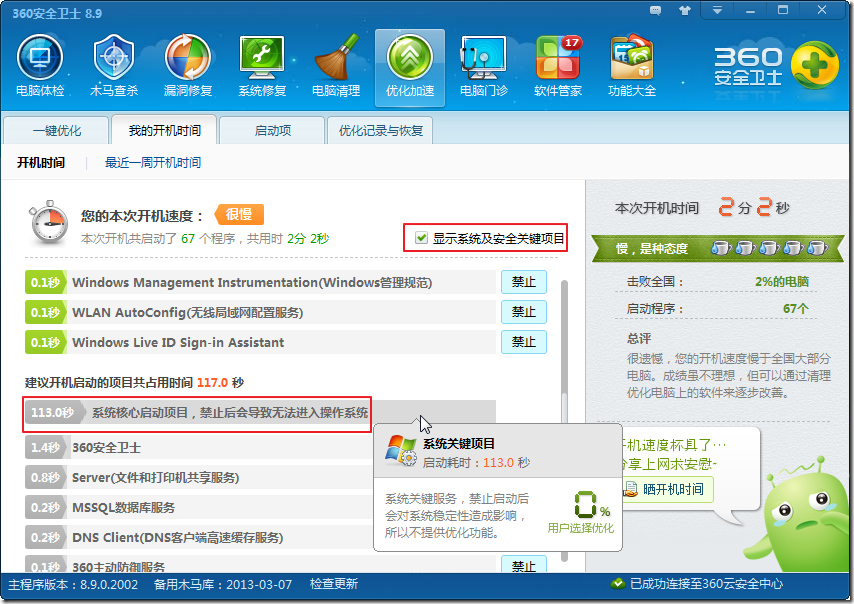Click 禁止 for Windows Management Instrumentation
Screen dimensions: 854x604
click(523, 282)
